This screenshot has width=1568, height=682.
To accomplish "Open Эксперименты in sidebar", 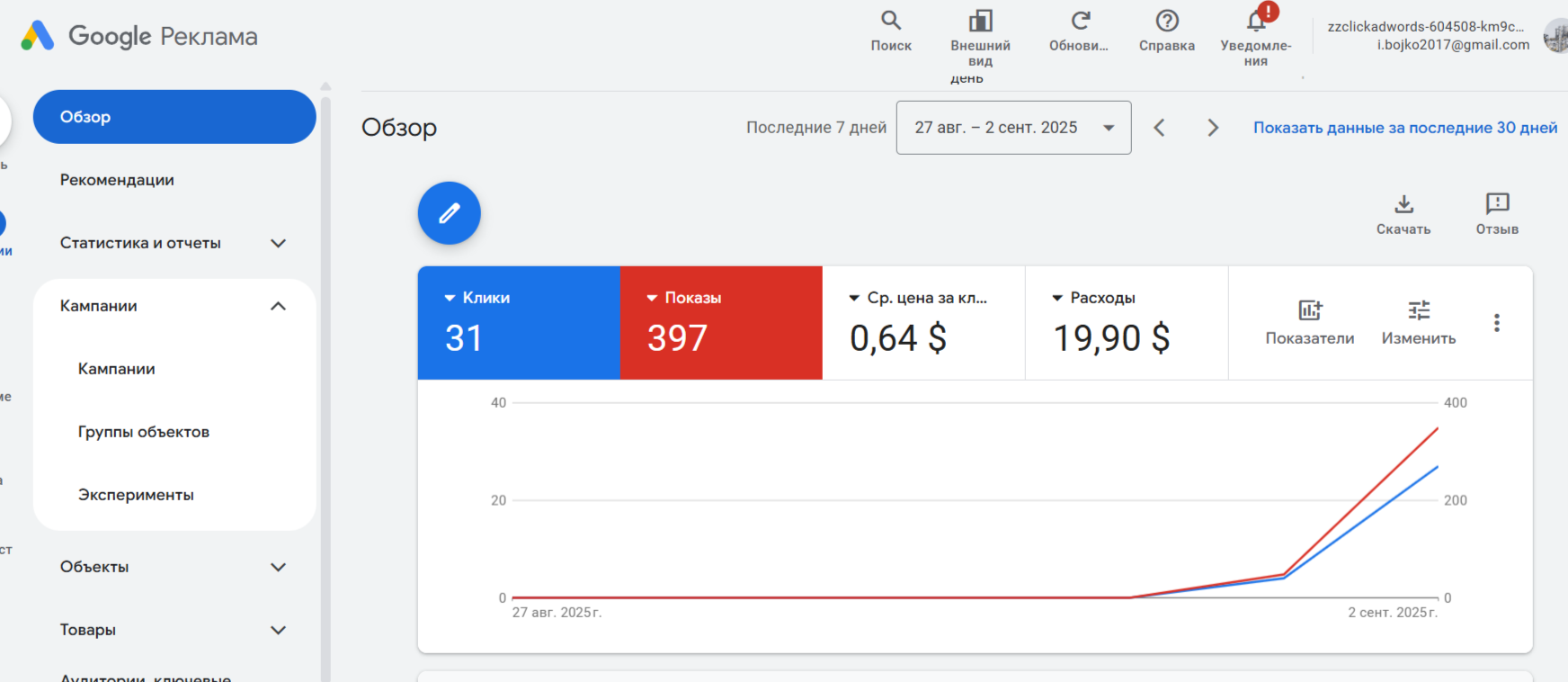I will [x=136, y=495].
